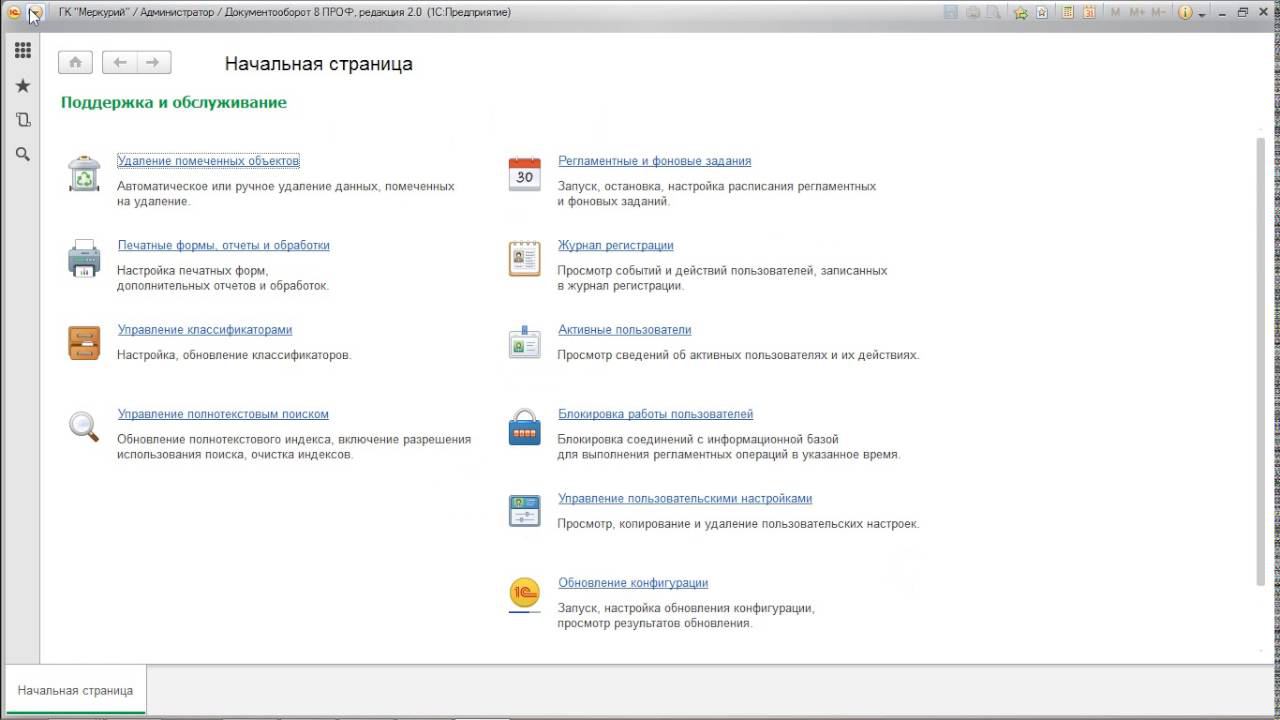This screenshot has width=1280, height=720.
Task: Click the magnifier icon for full-text search management
Action: 84,427
